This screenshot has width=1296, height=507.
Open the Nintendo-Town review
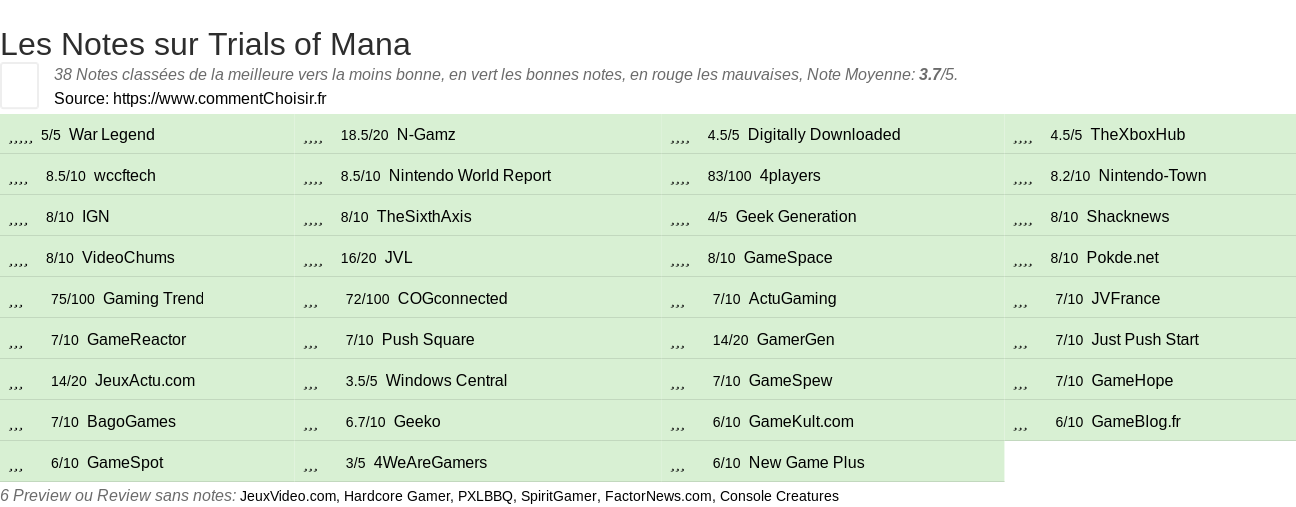coord(1152,176)
